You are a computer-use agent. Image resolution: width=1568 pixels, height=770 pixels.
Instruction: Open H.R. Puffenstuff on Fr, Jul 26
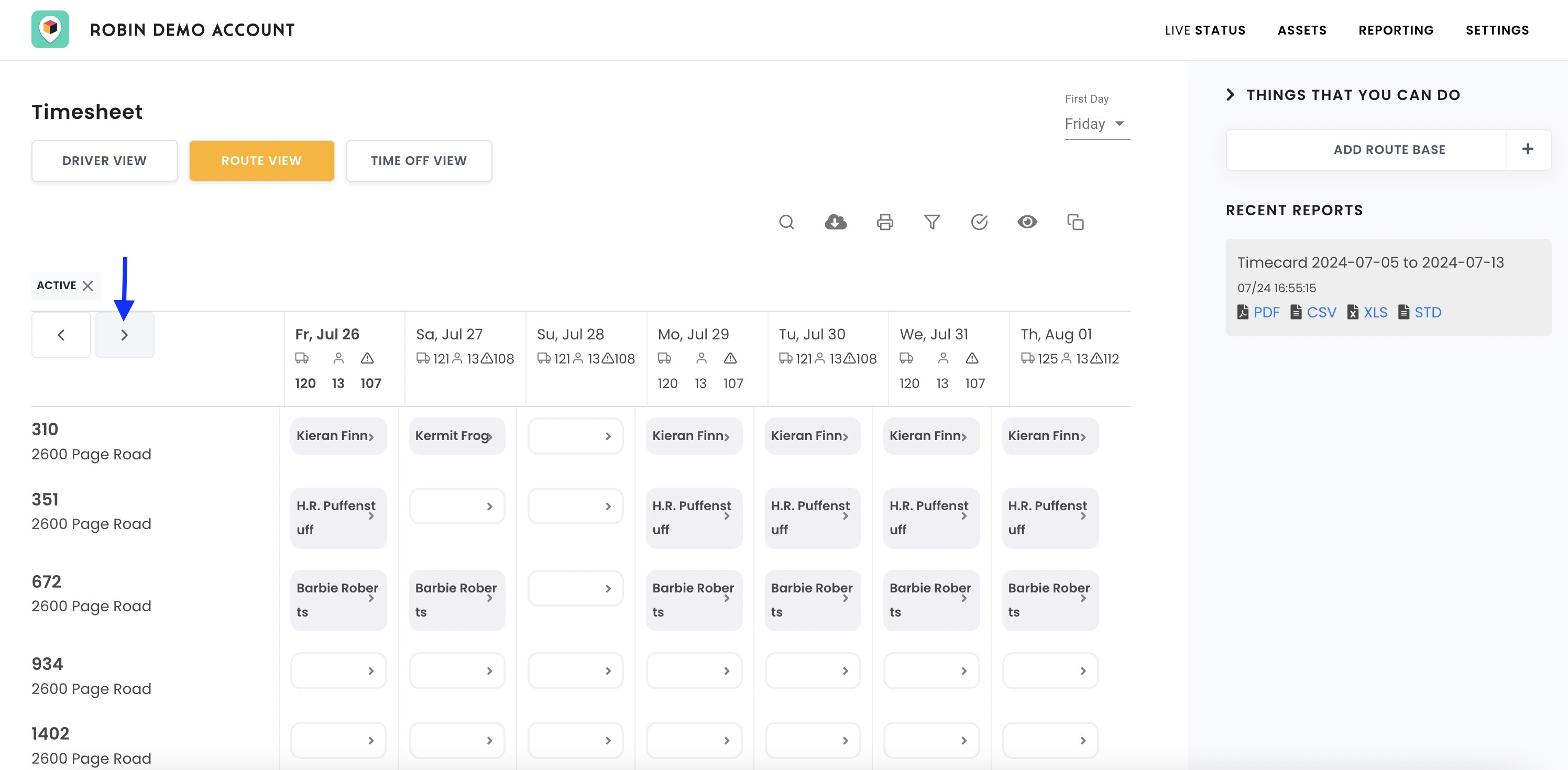point(338,518)
